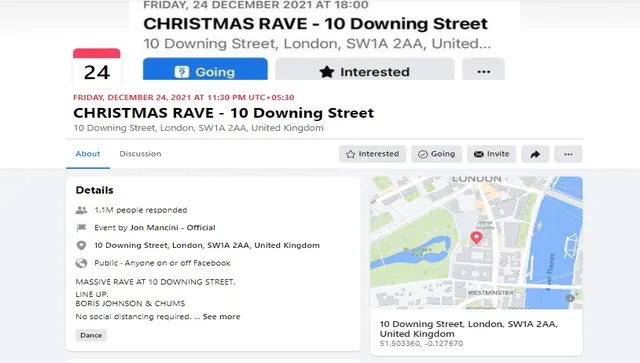640x363 pixels.
Task: Click the blue Going button
Action: (x=205, y=69)
